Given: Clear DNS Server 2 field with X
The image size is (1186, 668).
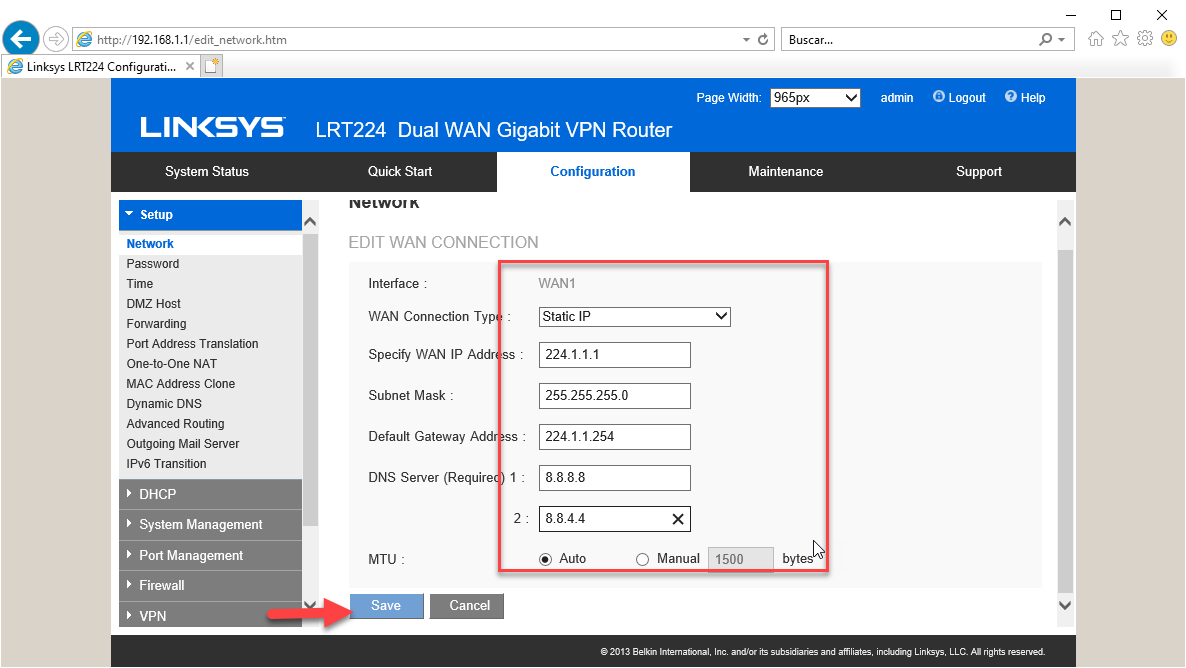Looking at the screenshot, I should tap(677, 519).
